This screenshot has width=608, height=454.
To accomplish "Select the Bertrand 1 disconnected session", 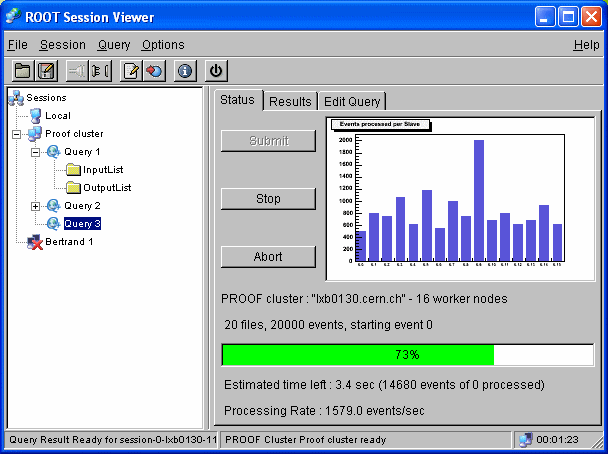I will coord(68,242).
